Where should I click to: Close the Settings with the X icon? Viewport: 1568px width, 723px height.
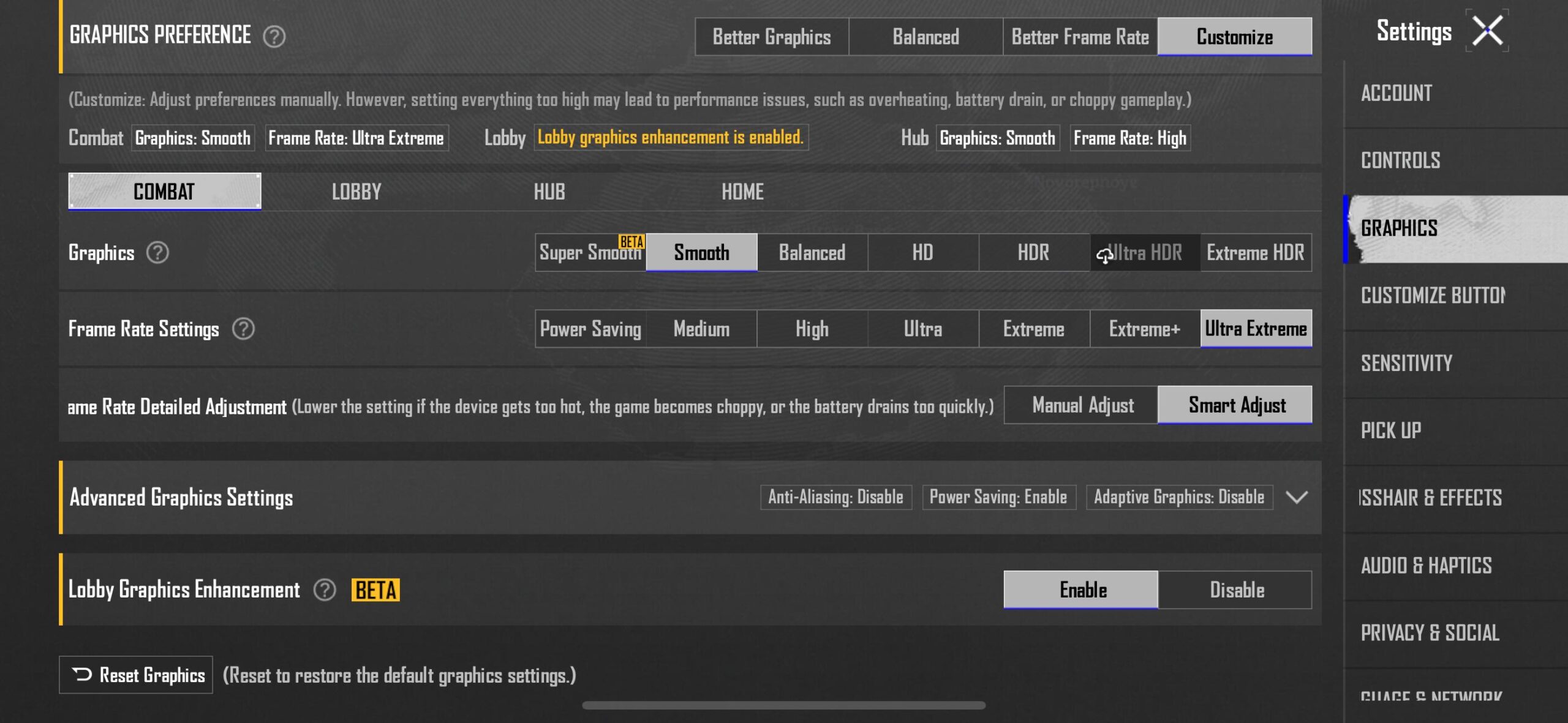click(1487, 31)
